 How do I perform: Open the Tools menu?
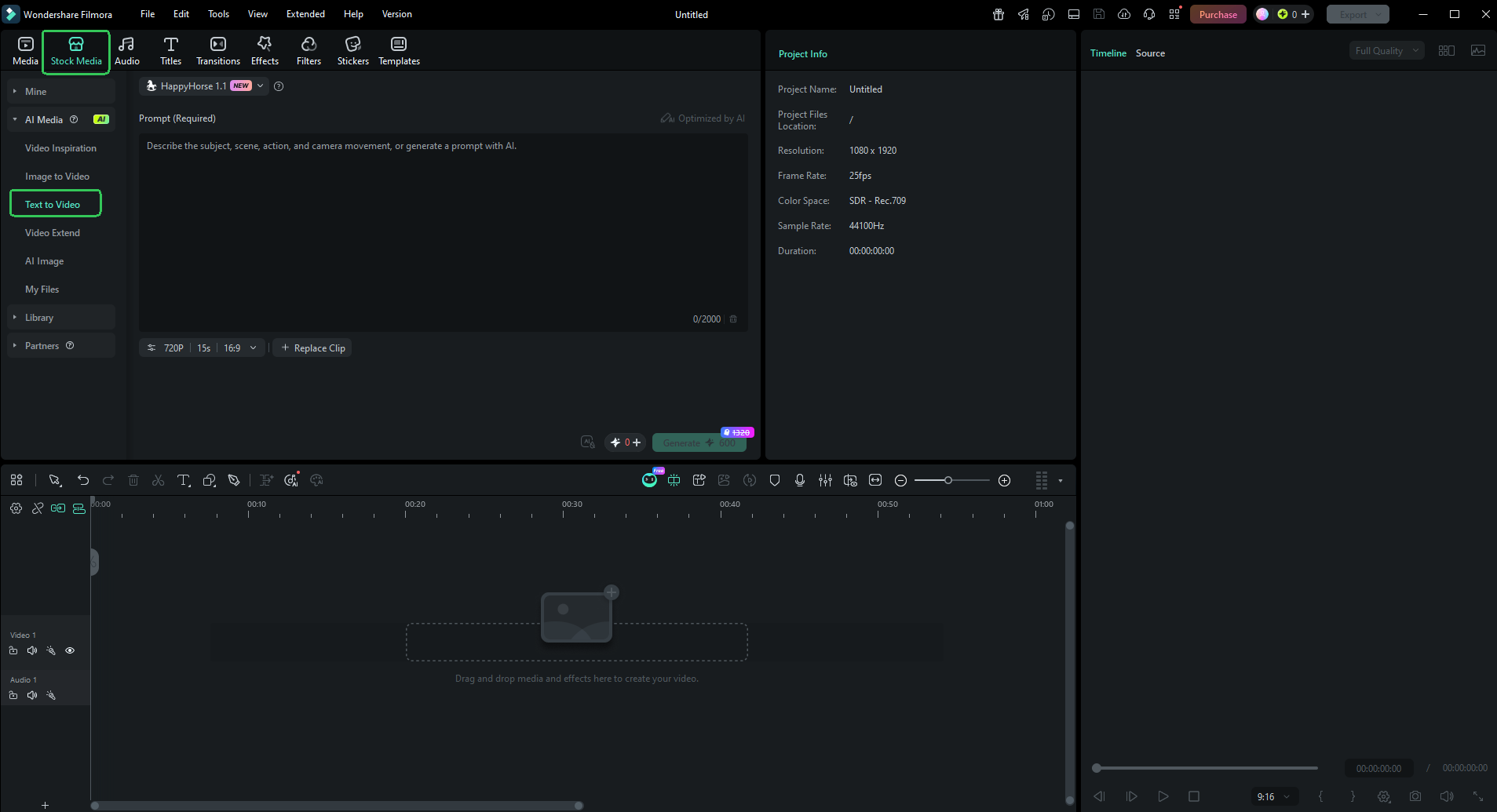pyautogui.click(x=218, y=14)
